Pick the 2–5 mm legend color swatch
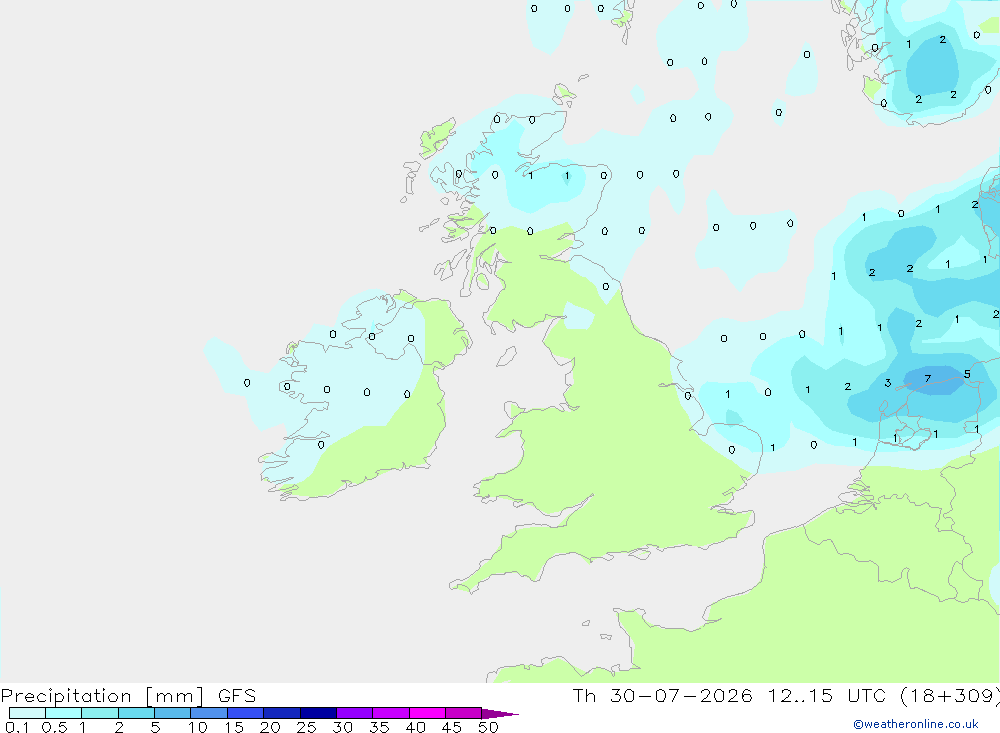 tap(136, 713)
